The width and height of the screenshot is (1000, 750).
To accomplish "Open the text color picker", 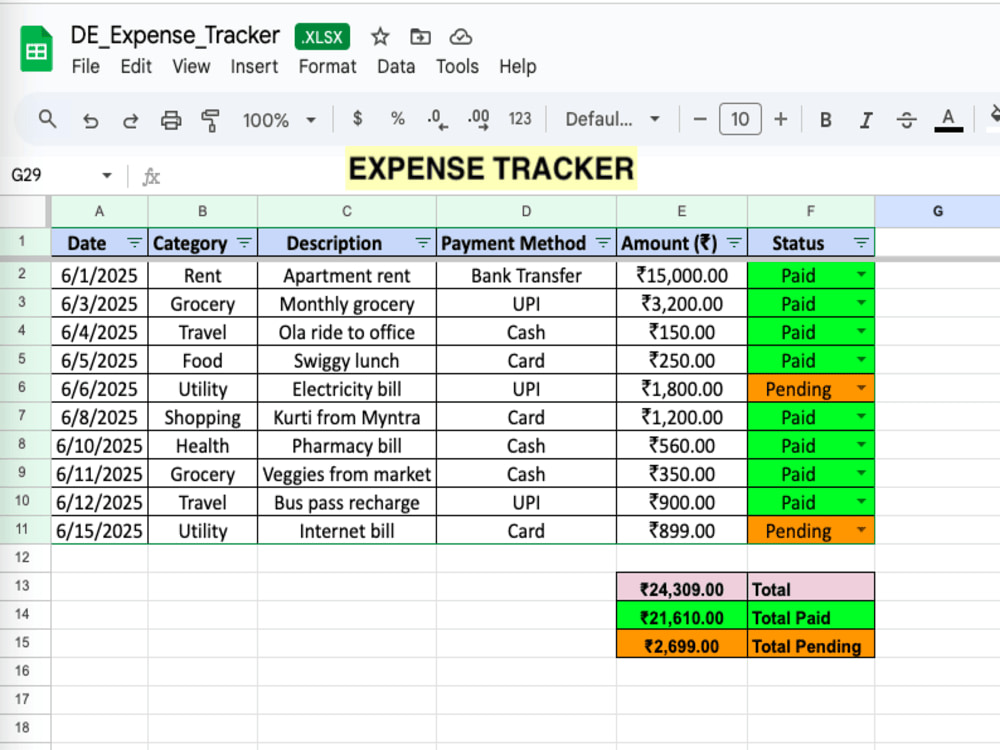I will point(948,120).
